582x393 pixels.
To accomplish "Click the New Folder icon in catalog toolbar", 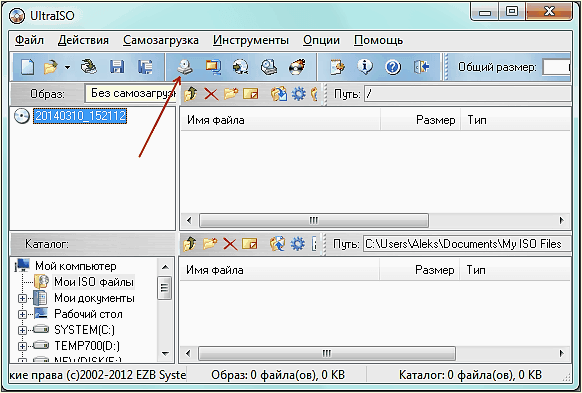I will 210,244.
